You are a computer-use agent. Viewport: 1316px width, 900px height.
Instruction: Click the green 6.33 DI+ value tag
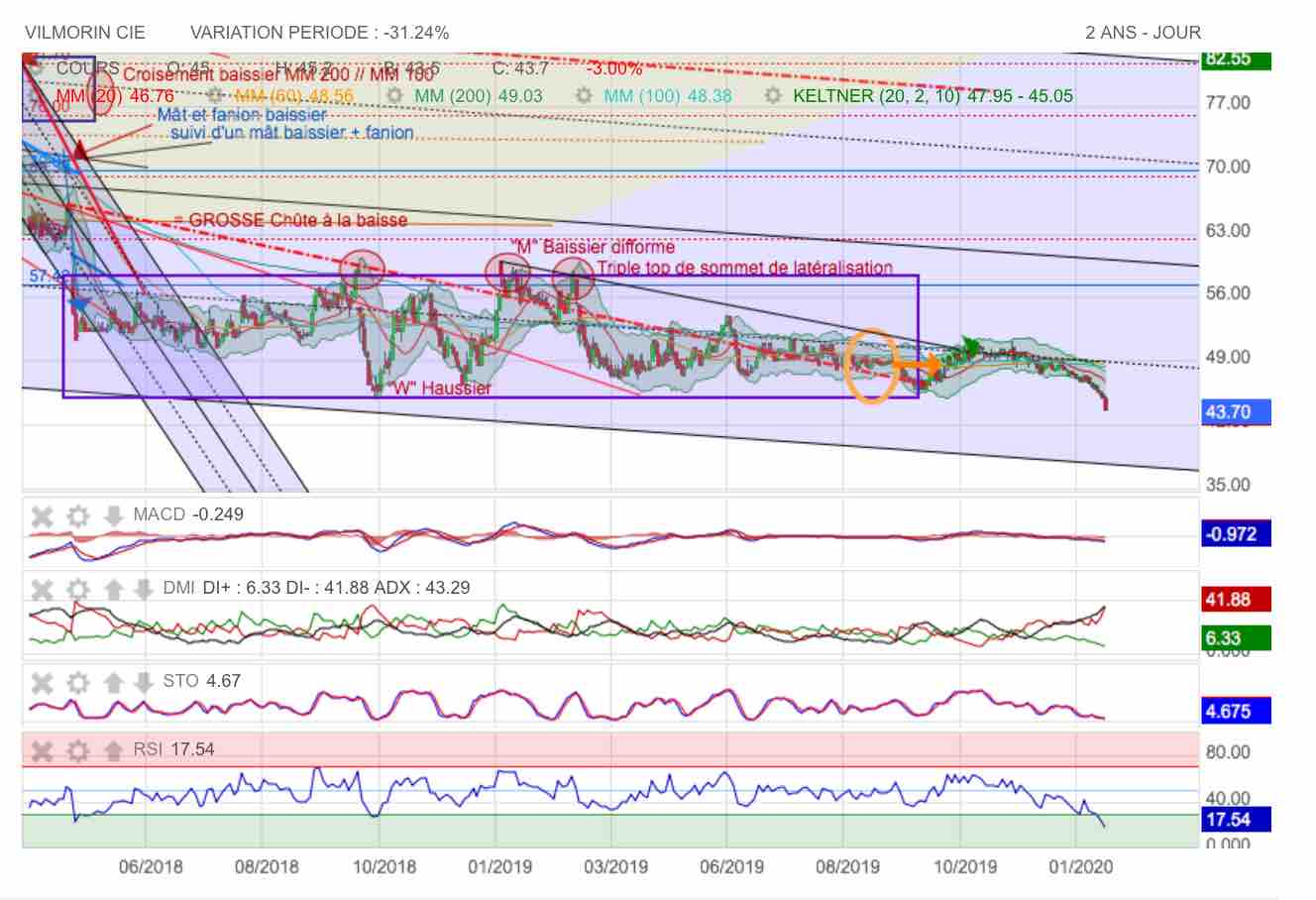pos(1236,638)
